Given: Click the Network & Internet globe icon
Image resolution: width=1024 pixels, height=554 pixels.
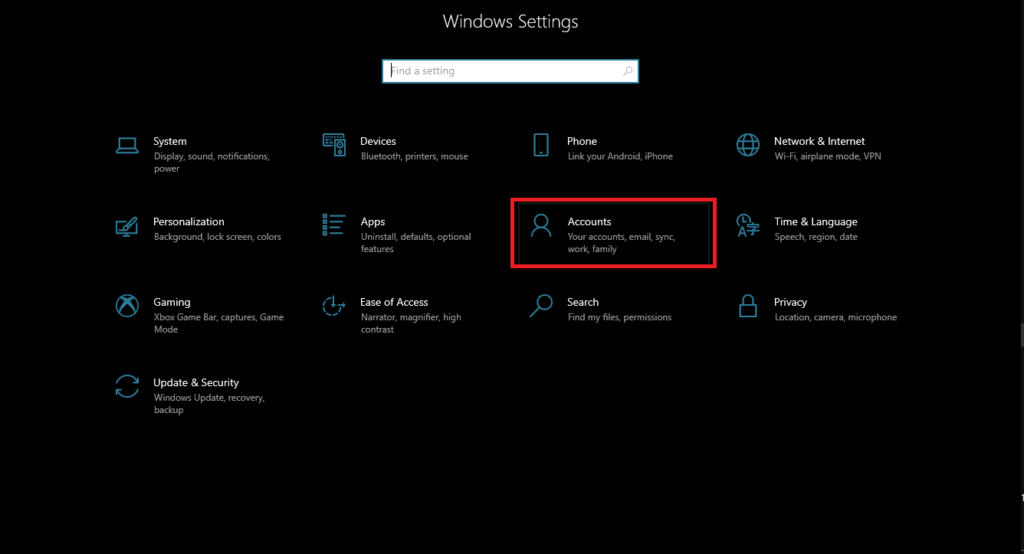Looking at the screenshot, I should point(748,145).
